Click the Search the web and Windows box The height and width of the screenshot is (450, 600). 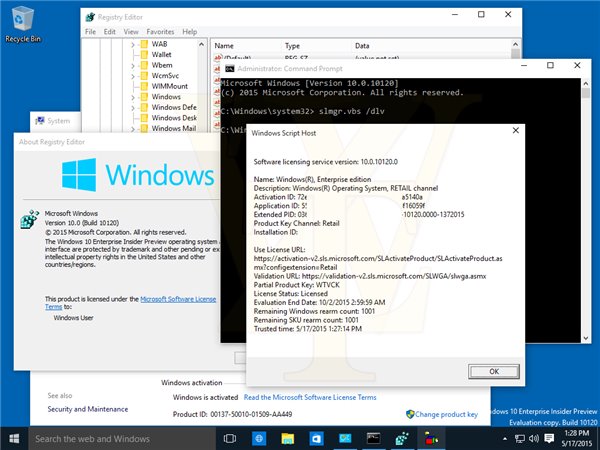120,438
